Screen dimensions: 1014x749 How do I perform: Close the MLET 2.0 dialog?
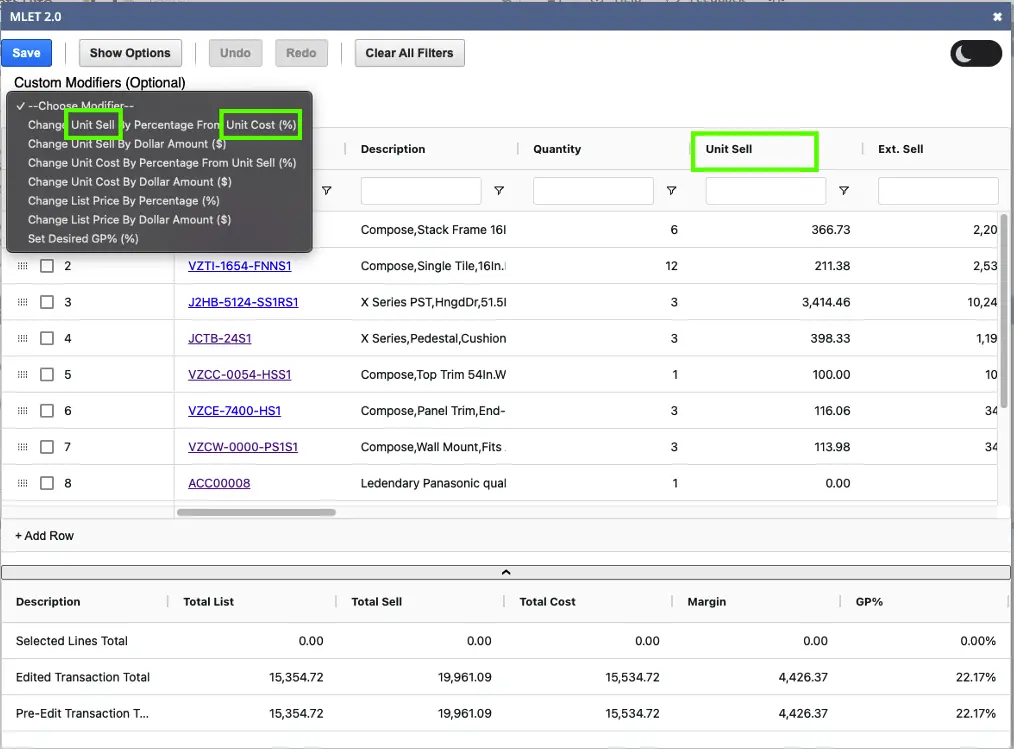coord(997,17)
